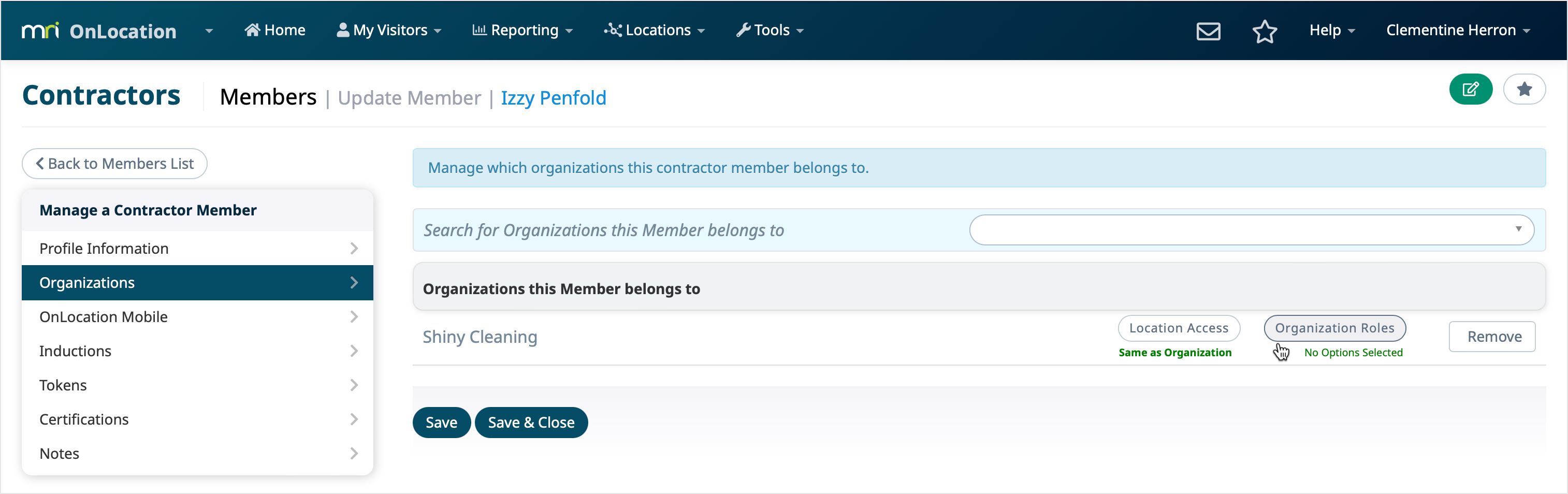Image resolution: width=1568 pixels, height=494 pixels.
Task: Open the organizations search dropdown arrow
Action: pos(1518,229)
